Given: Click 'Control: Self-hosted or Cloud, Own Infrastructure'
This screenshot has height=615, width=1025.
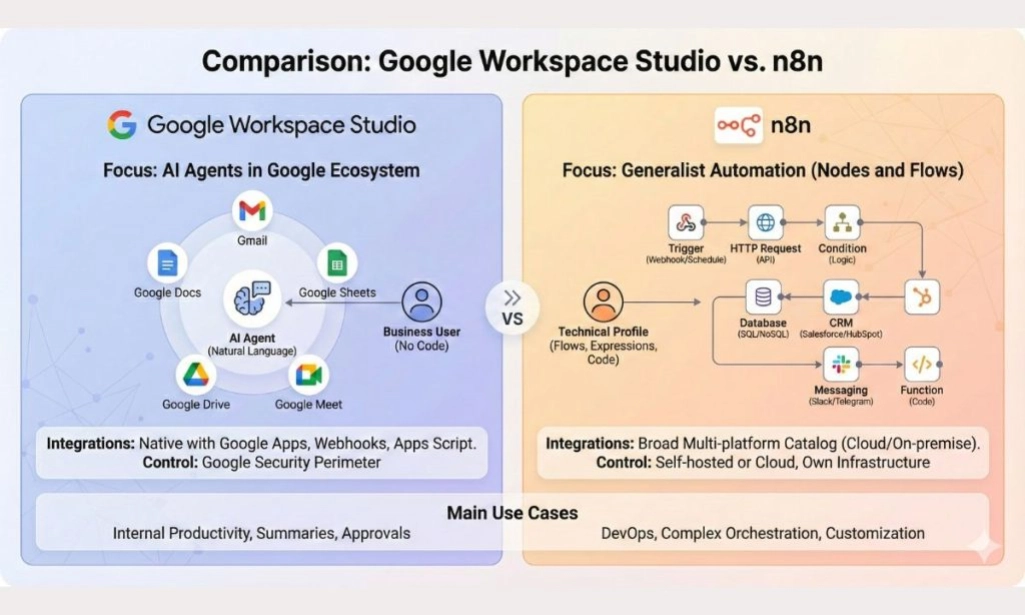Looking at the screenshot, I should pos(763,463).
